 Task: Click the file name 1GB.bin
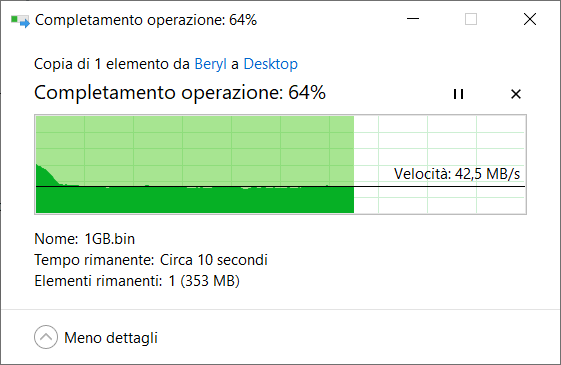click(109, 239)
